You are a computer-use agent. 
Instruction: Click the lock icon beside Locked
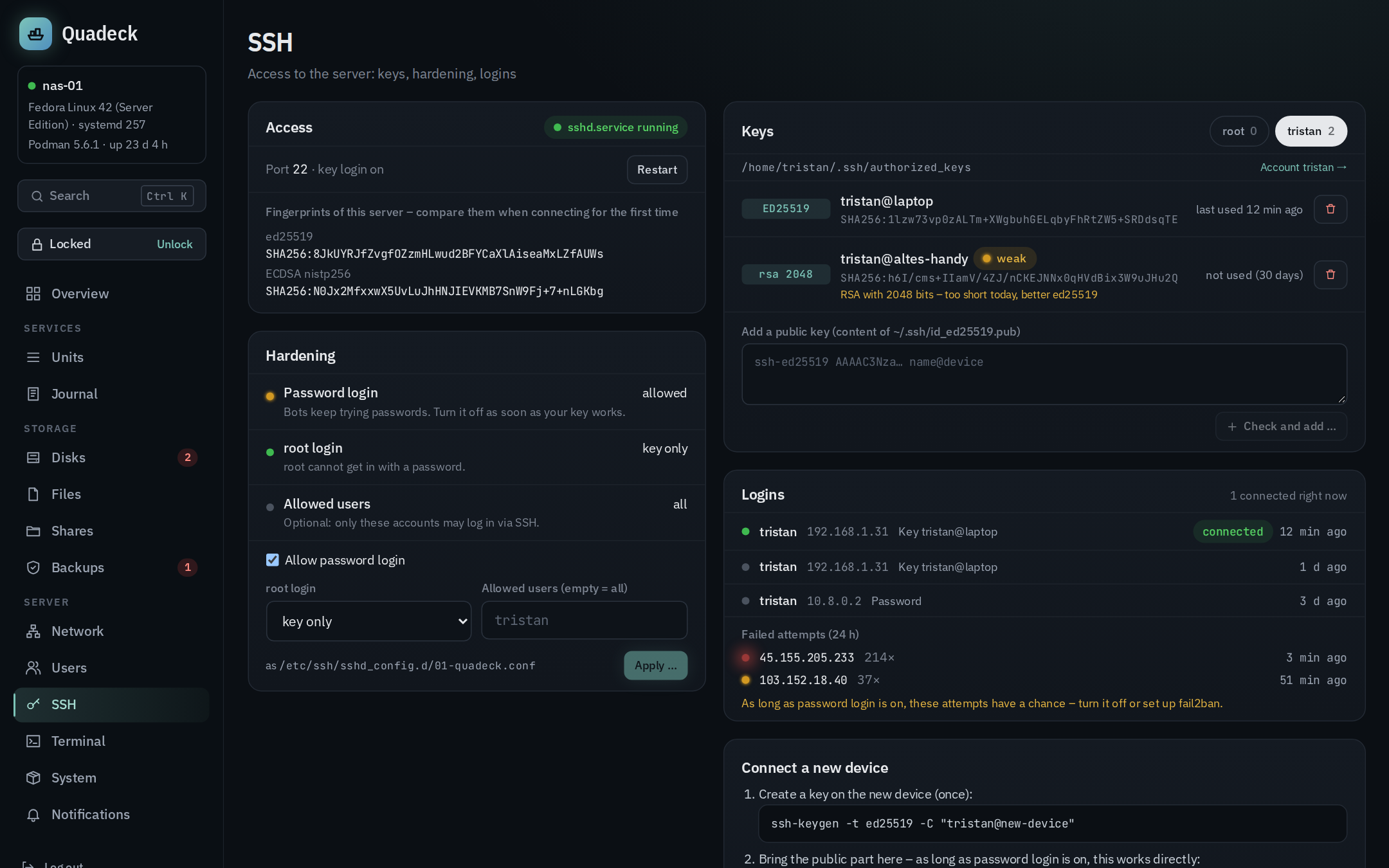37,244
